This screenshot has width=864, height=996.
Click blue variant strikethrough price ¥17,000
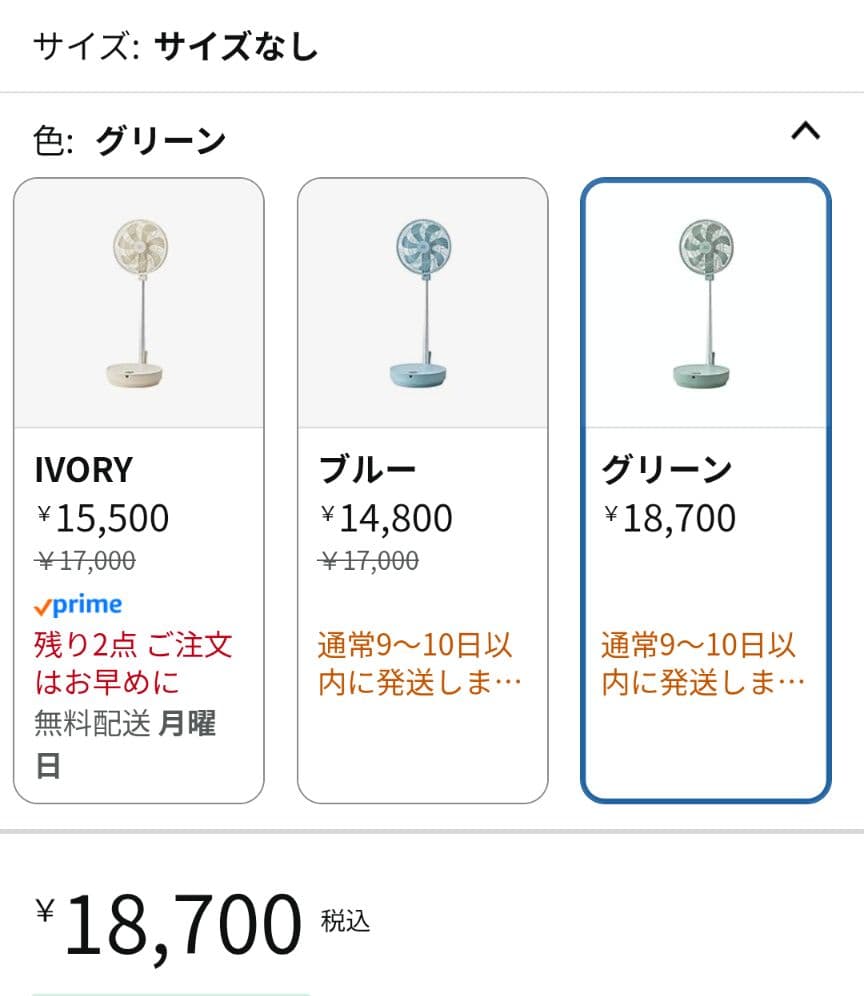pyautogui.click(x=369, y=561)
